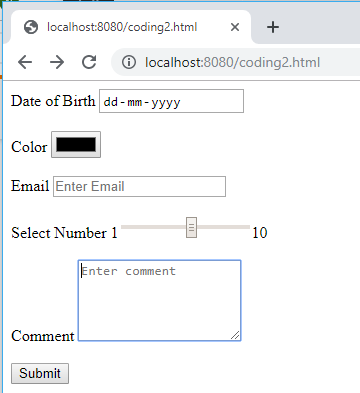Click the address bar URL text

(x=232, y=62)
